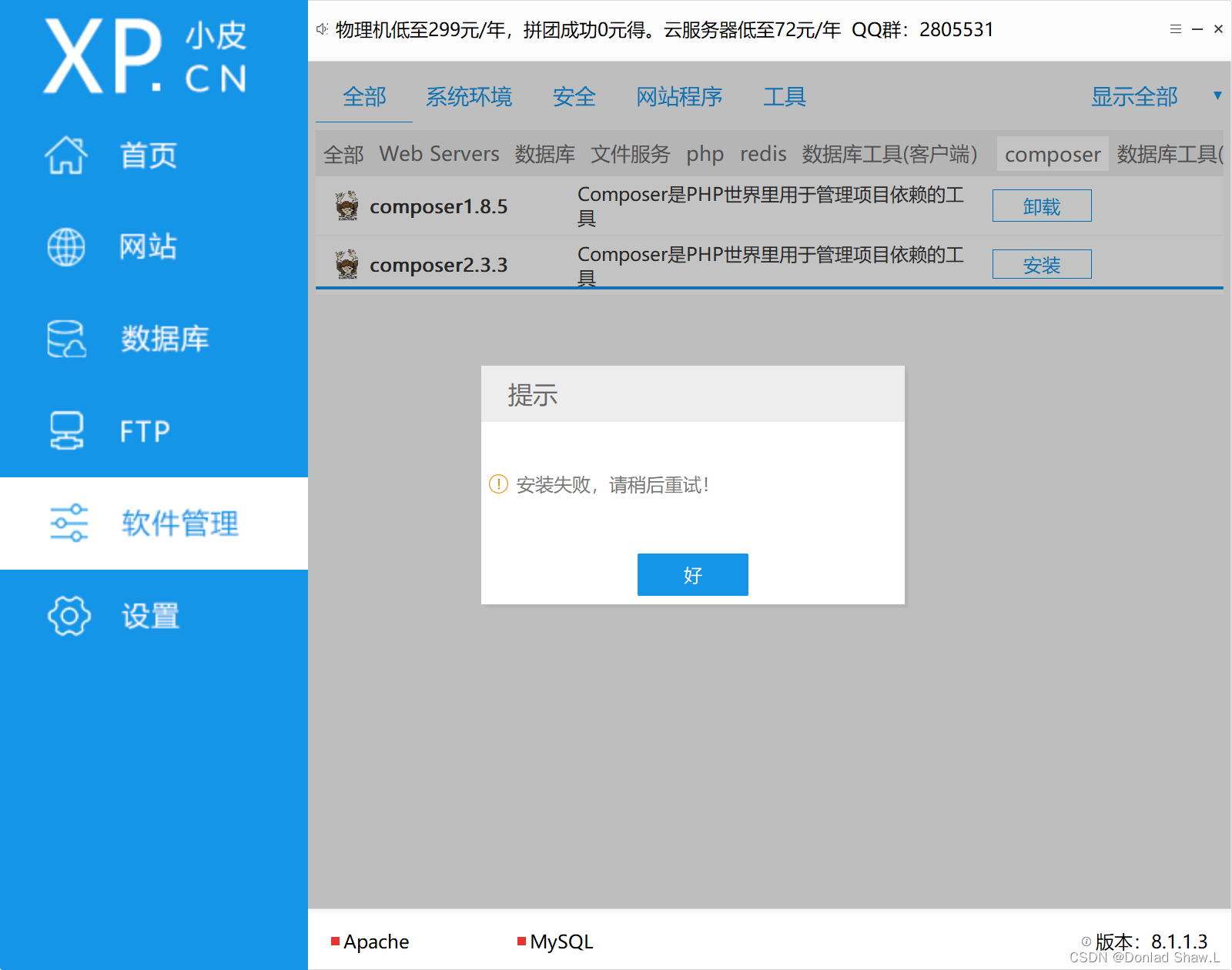Open 设置 settings page
This screenshot has height=970, width=1232.
pyautogui.click(x=151, y=616)
